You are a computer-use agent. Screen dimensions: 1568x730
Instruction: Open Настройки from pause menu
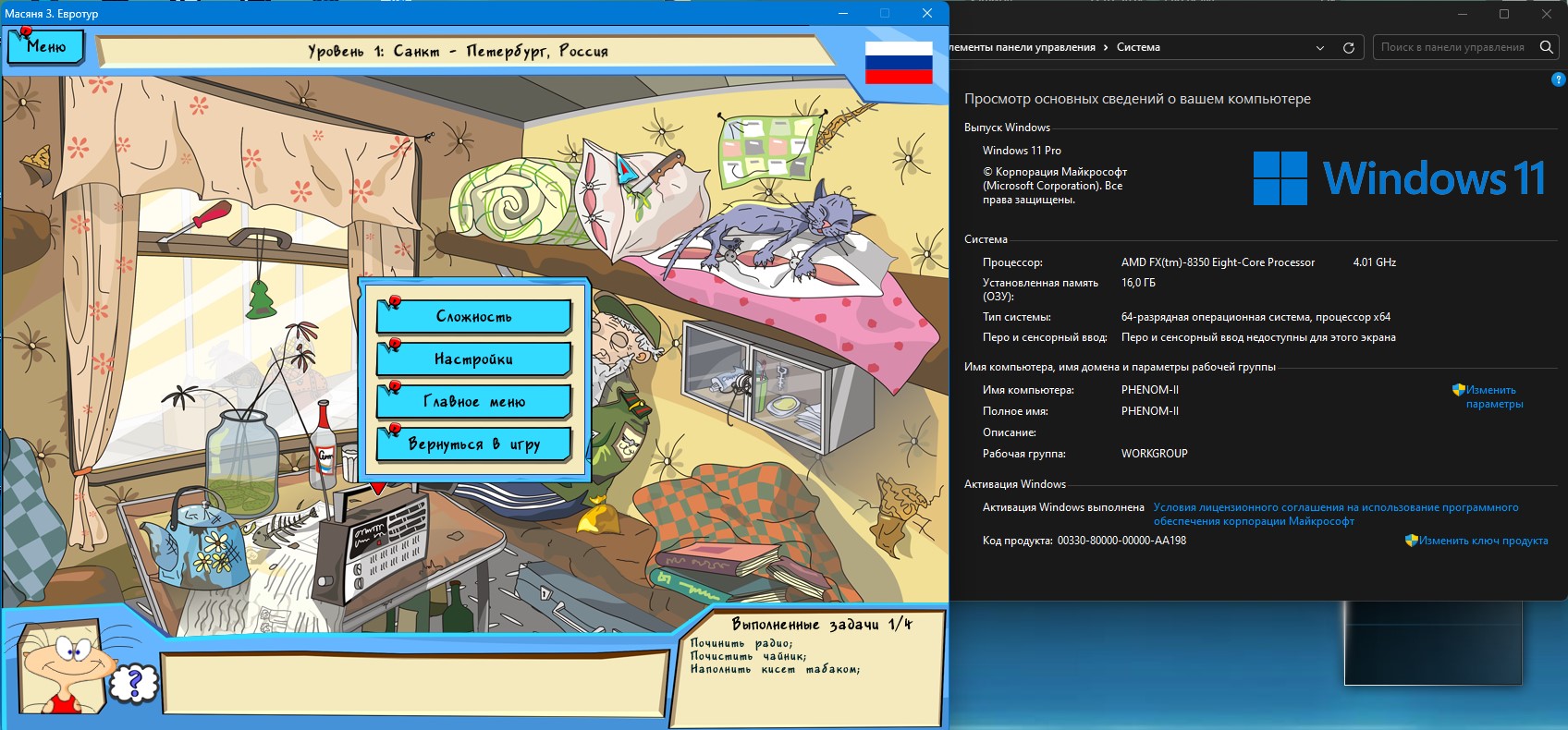[x=473, y=359]
